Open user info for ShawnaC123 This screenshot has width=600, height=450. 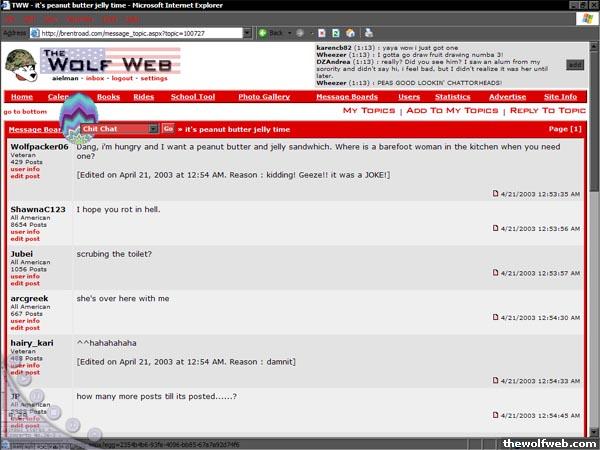[25, 232]
